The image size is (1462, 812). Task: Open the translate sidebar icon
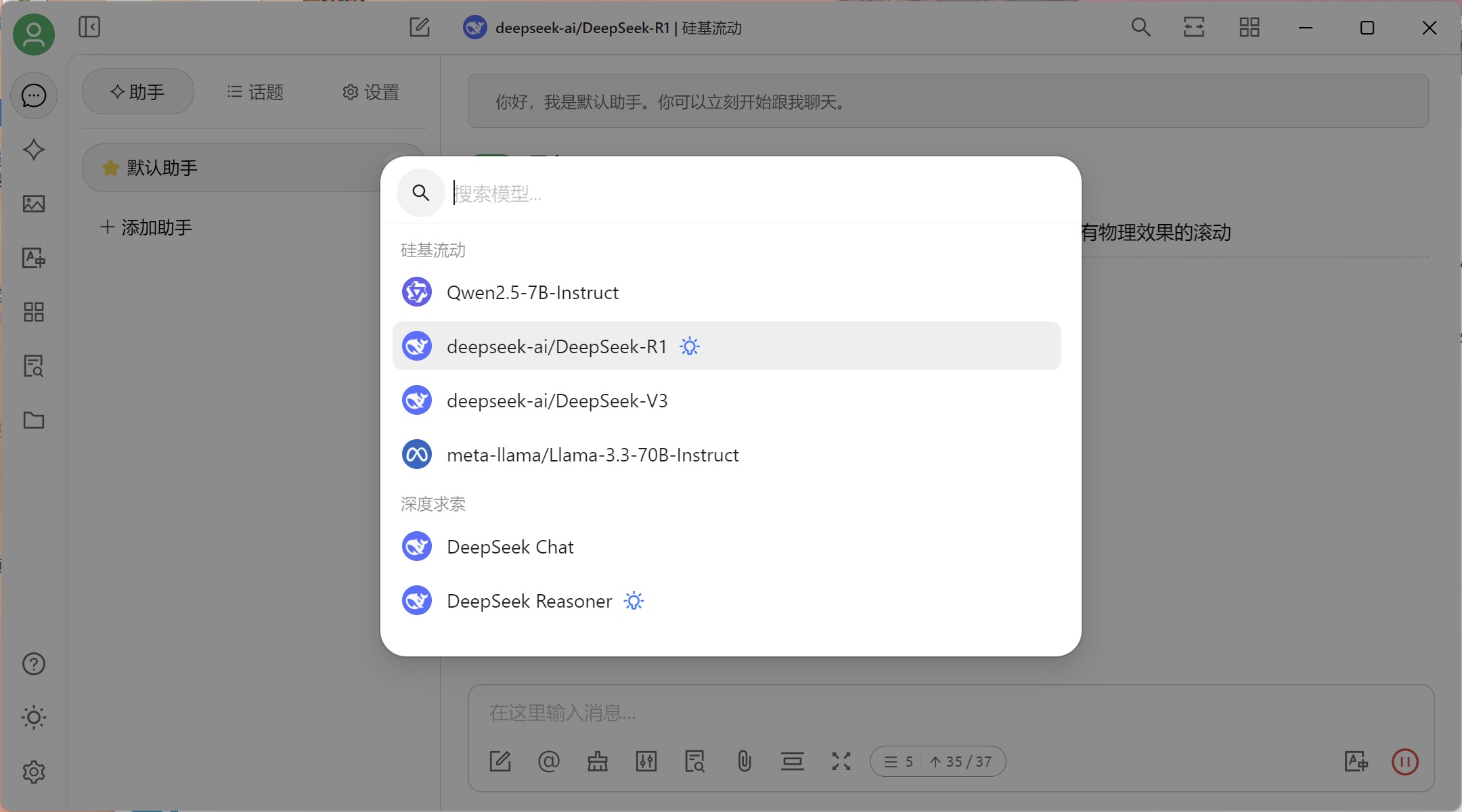[x=34, y=258]
